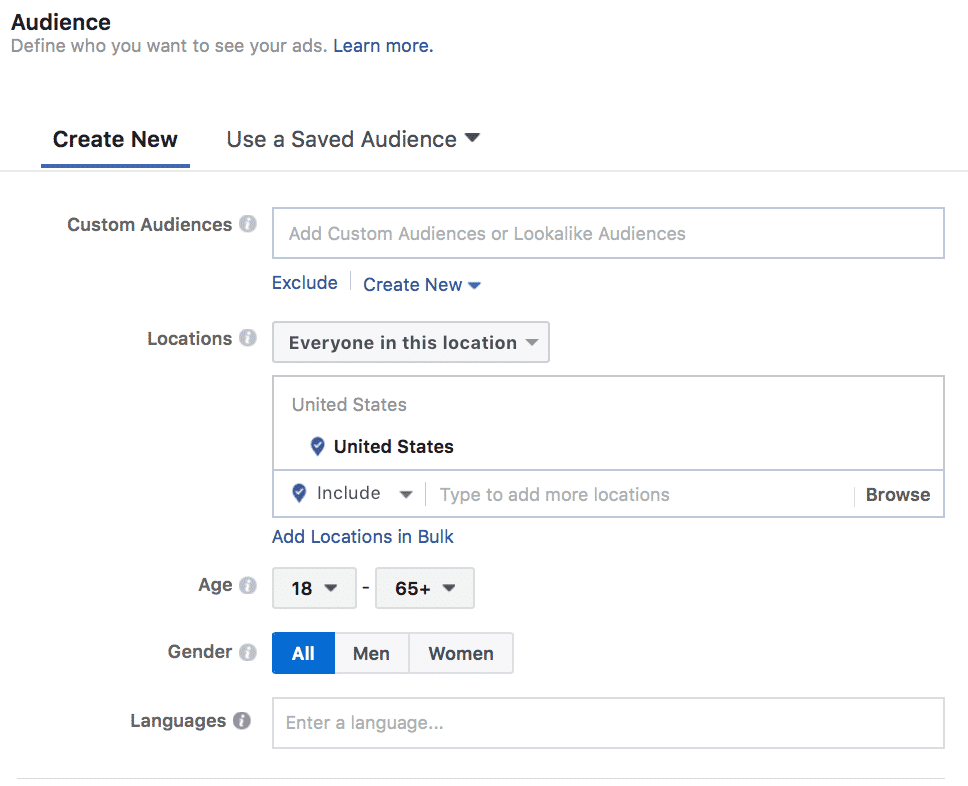Click the Gender info icon
The height and width of the screenshot is (786, 968).
(x=248, y=652)
